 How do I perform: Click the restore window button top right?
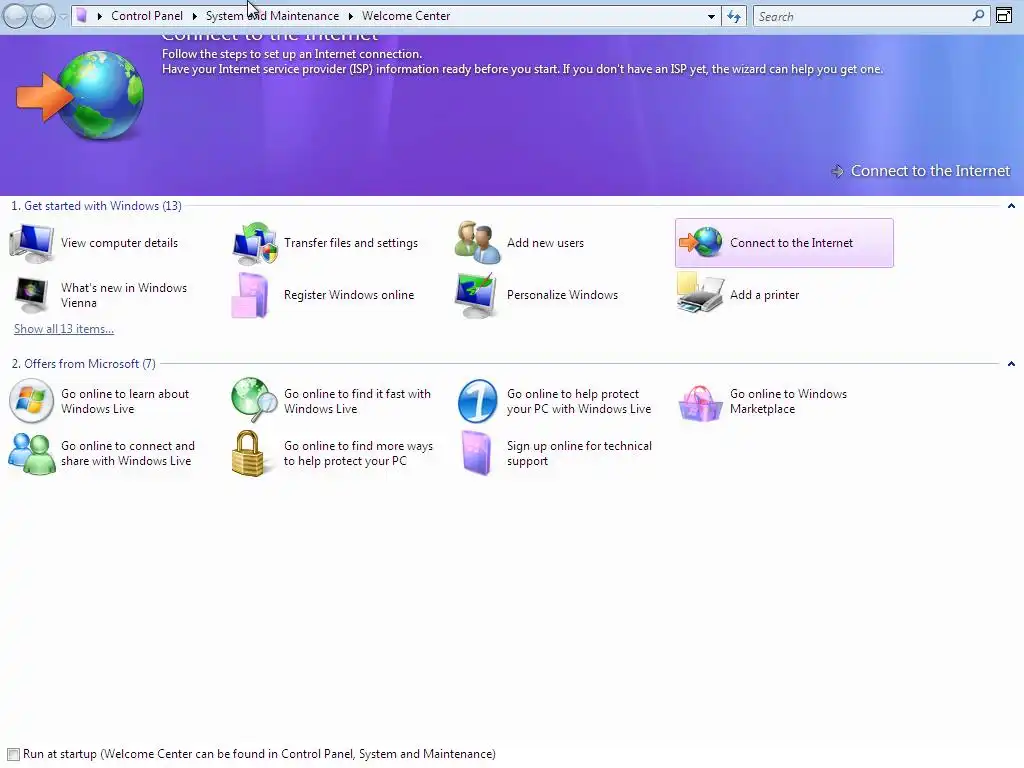pyautogui.click(x=1004, y=16)
